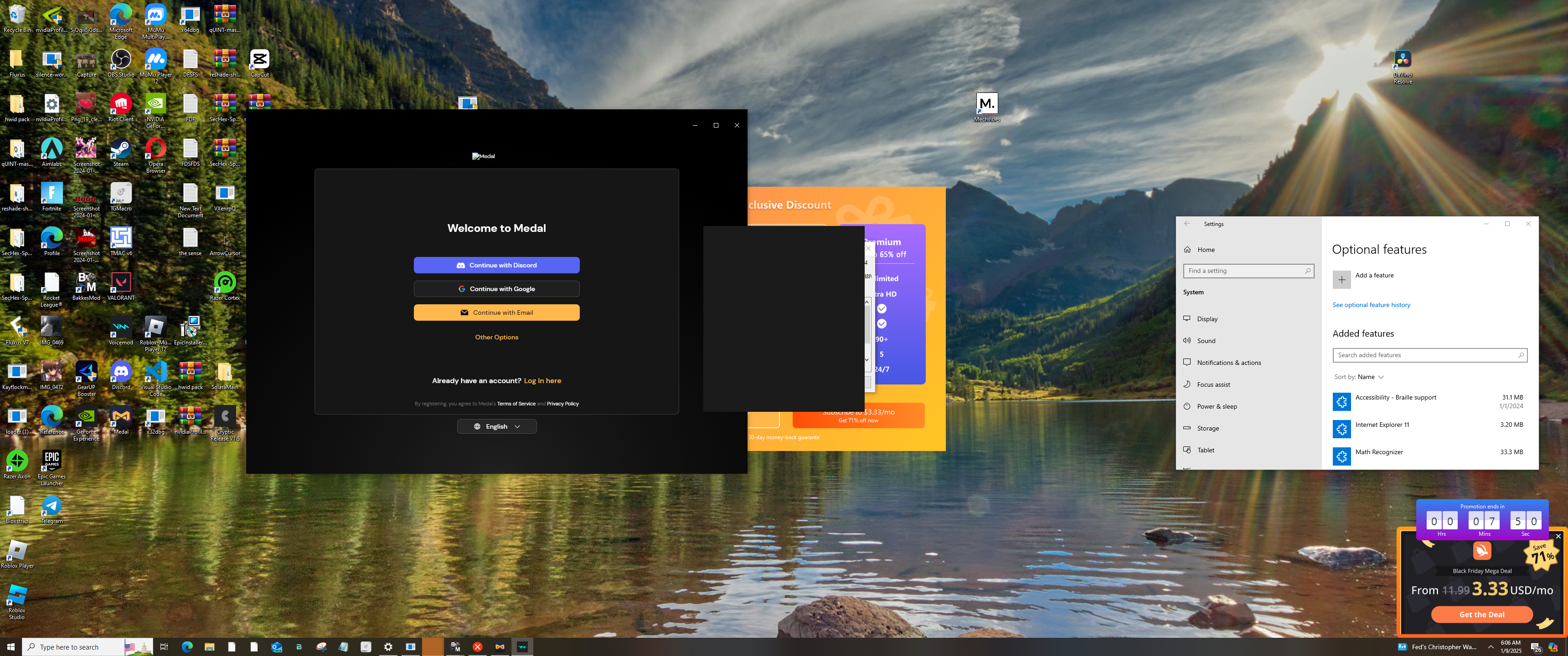Open OBS Studio desktop icon
The width and height of the screenshot is (1568, 656).
120,60
